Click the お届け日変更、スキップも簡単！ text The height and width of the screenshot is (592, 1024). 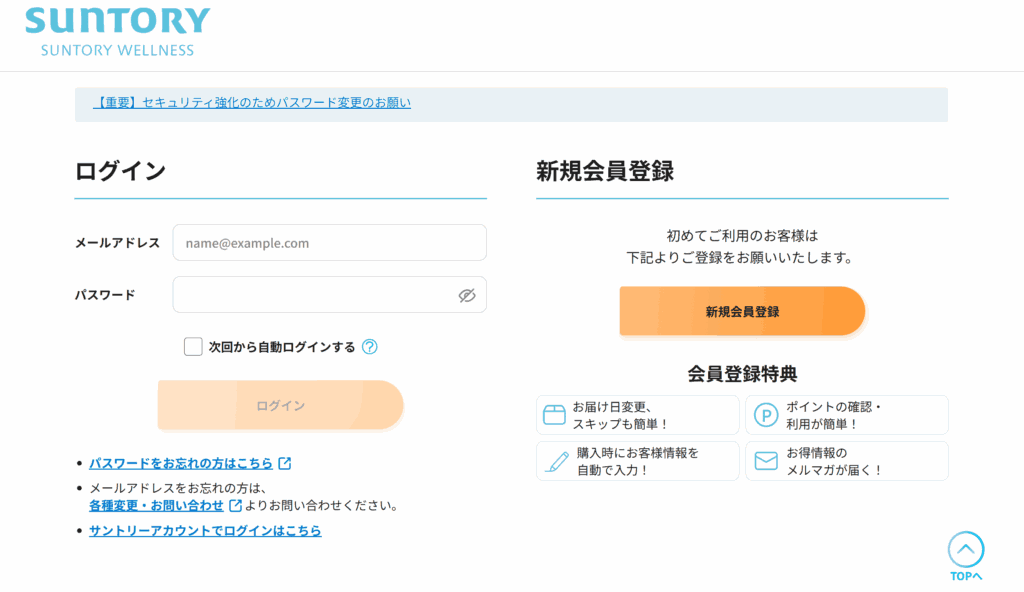coord(620,416)
